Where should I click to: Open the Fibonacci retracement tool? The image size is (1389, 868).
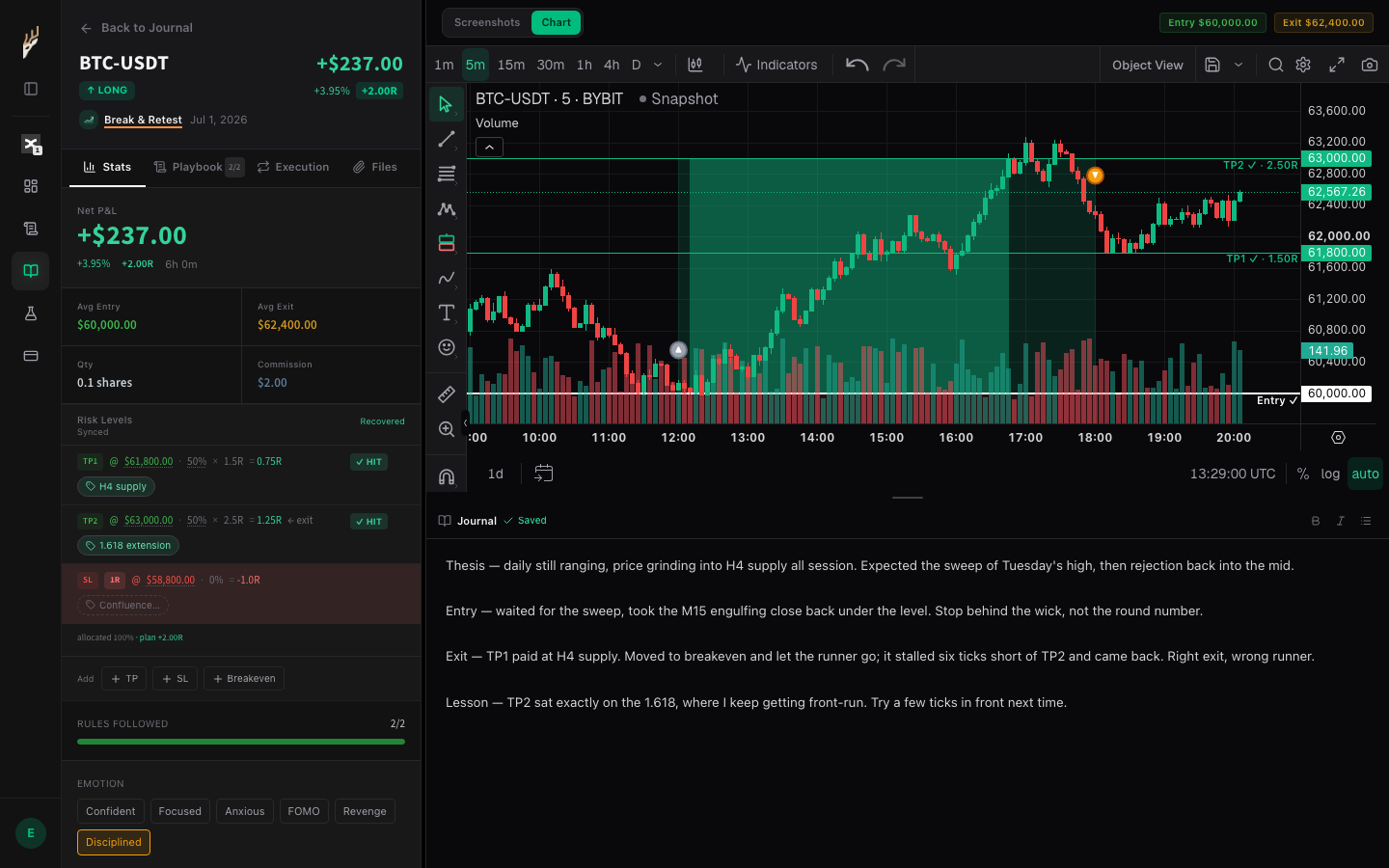click(x=447, y=174)
